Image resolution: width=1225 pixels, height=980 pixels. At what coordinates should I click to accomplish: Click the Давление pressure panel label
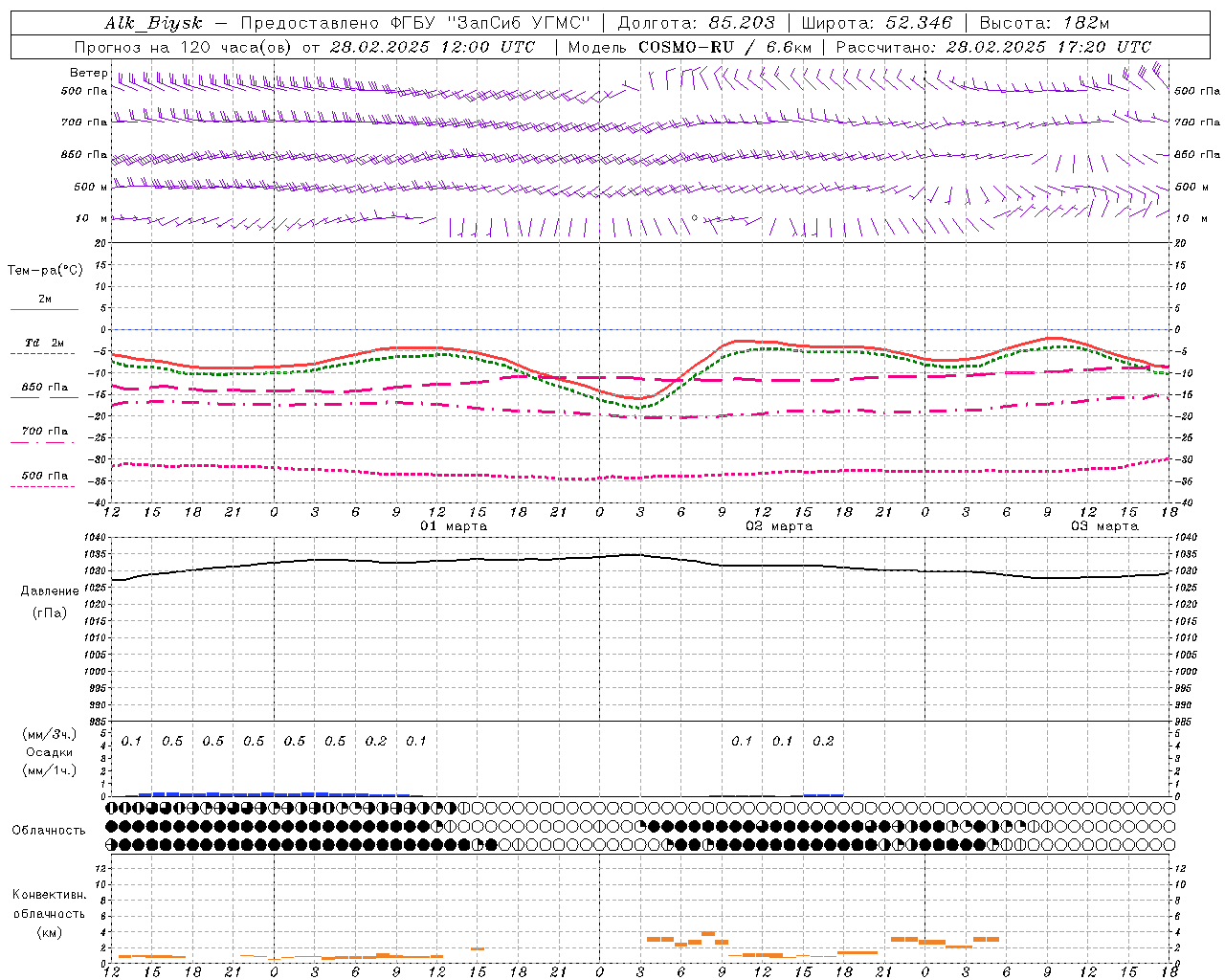point(50,591)
